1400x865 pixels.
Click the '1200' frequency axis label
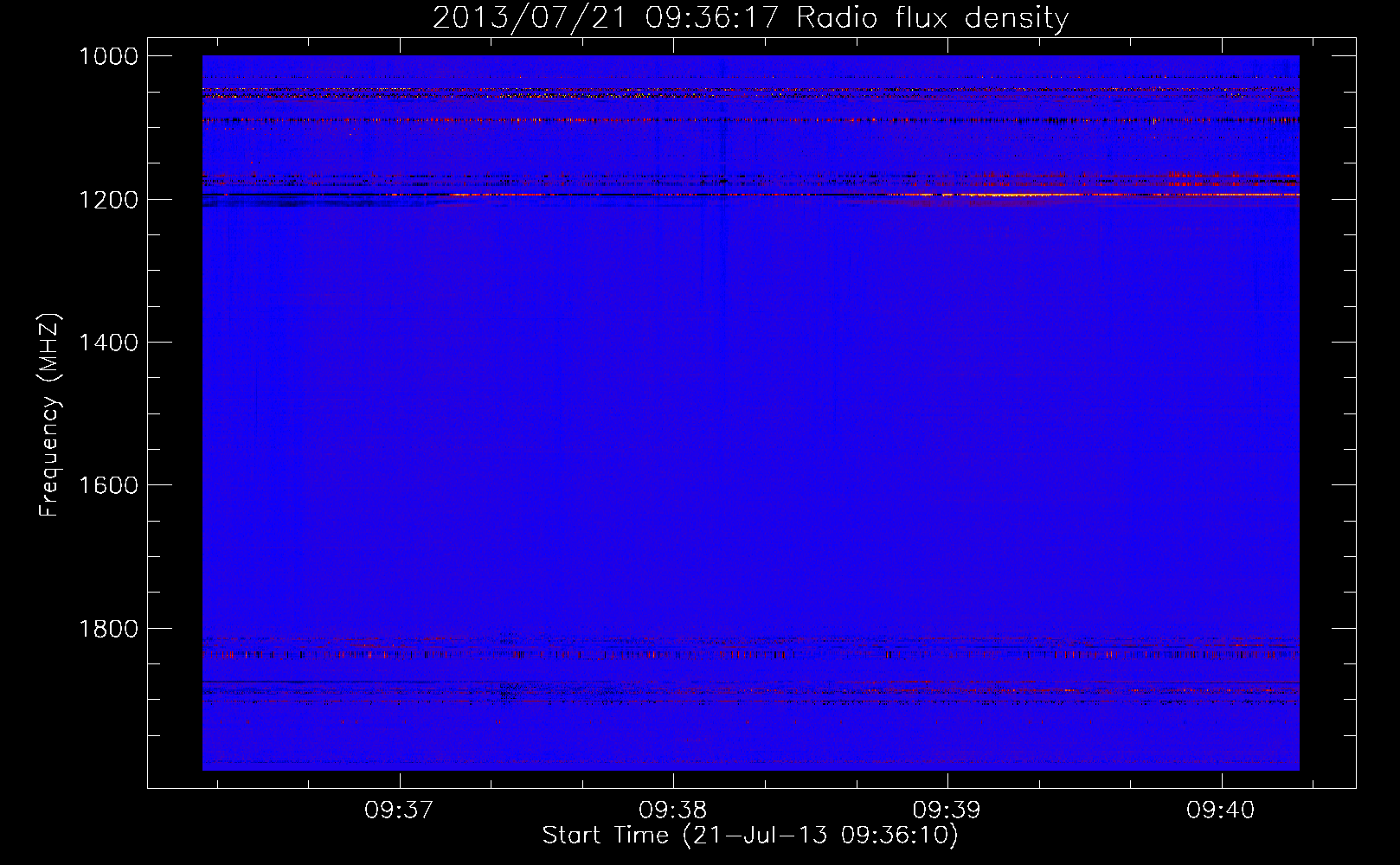[x=108, y=200]
